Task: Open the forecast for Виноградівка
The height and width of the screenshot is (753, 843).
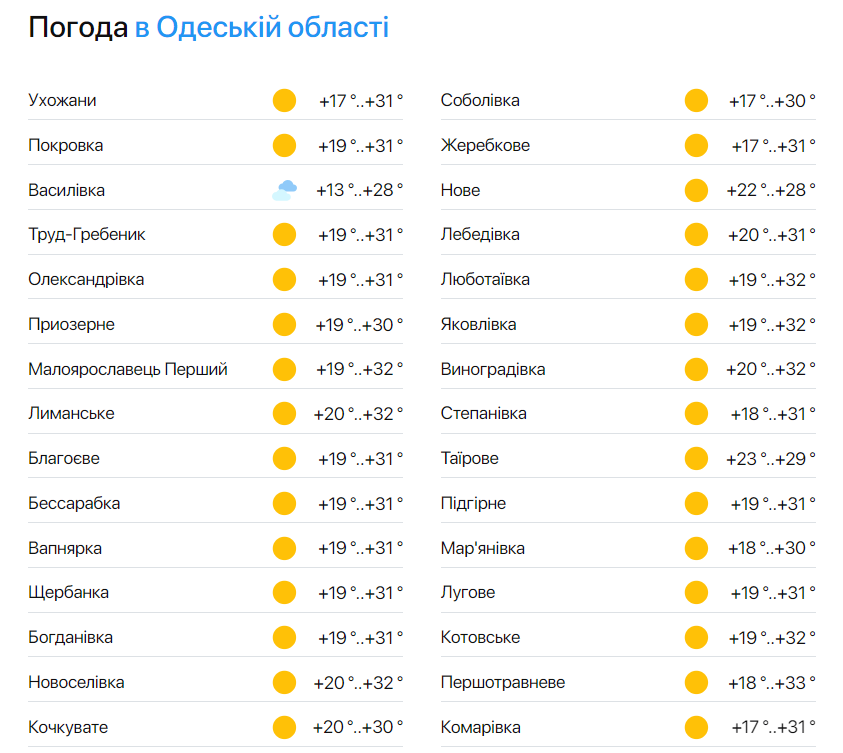Action: click(491, 368)
